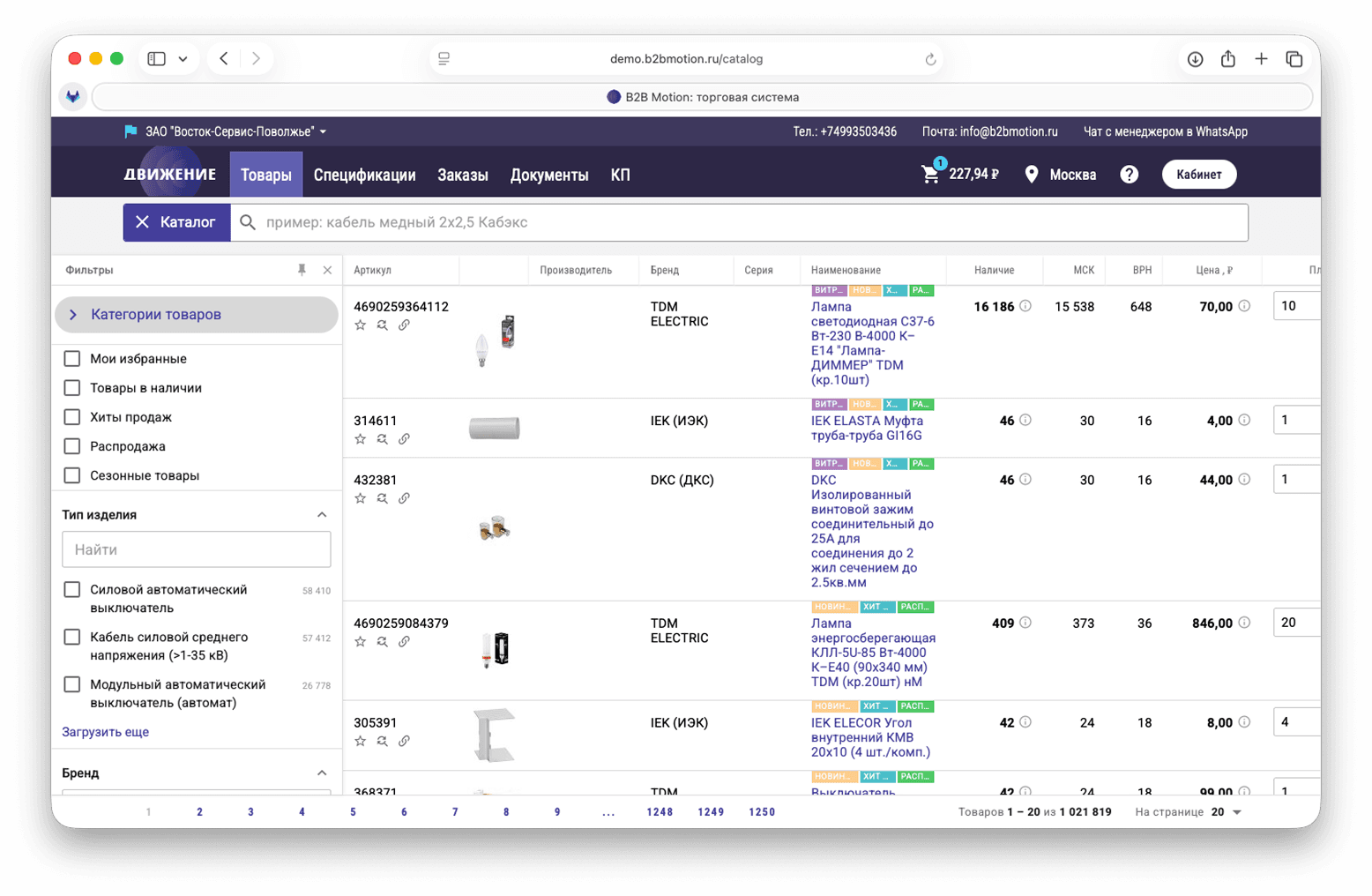Open browser downloads
Image resolution: width=1372 pixels, height=896 pixels.
point(1195,59)
